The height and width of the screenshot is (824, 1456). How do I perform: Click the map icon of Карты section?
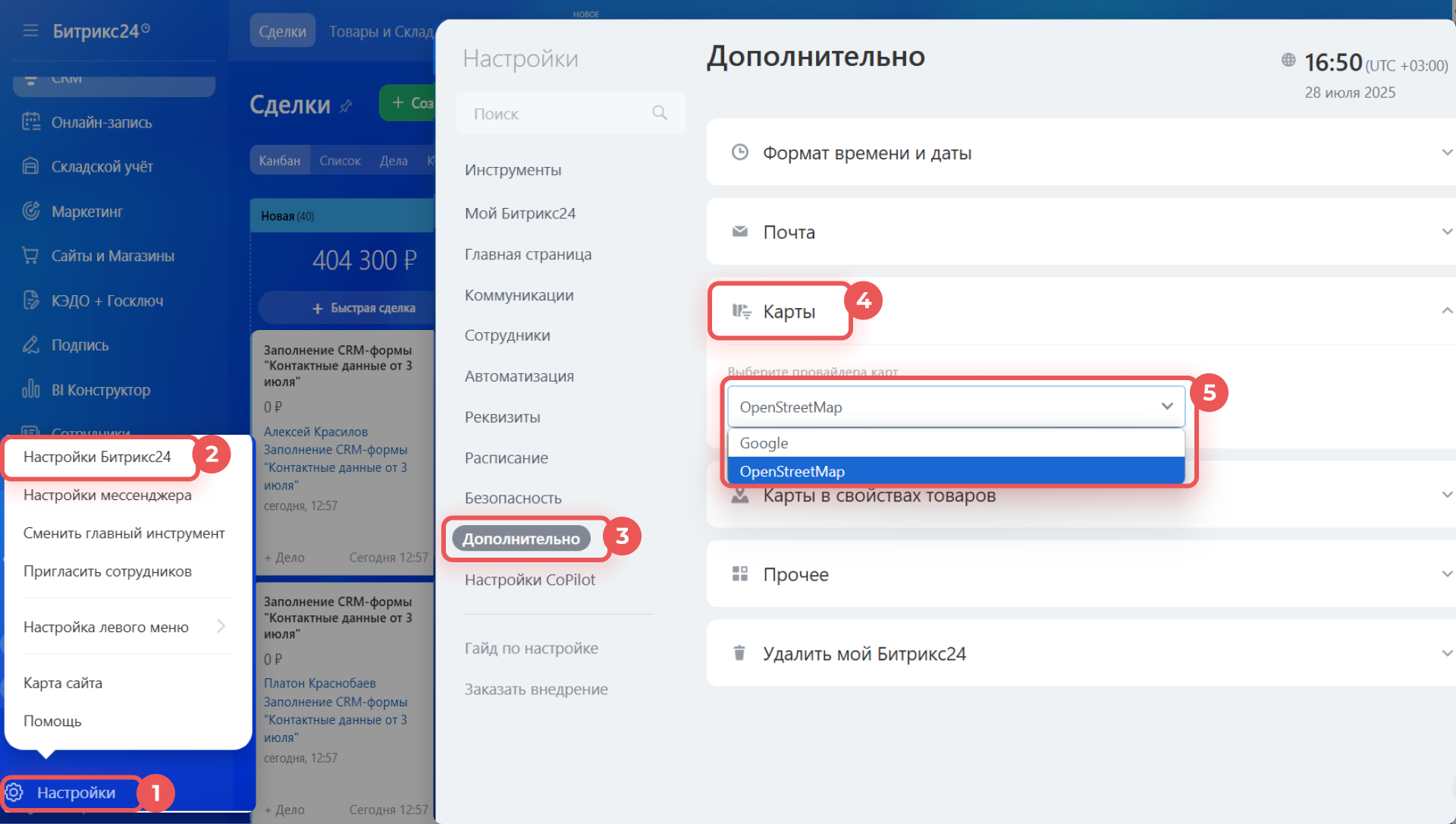pyautogui.click(x=741, y=311)
